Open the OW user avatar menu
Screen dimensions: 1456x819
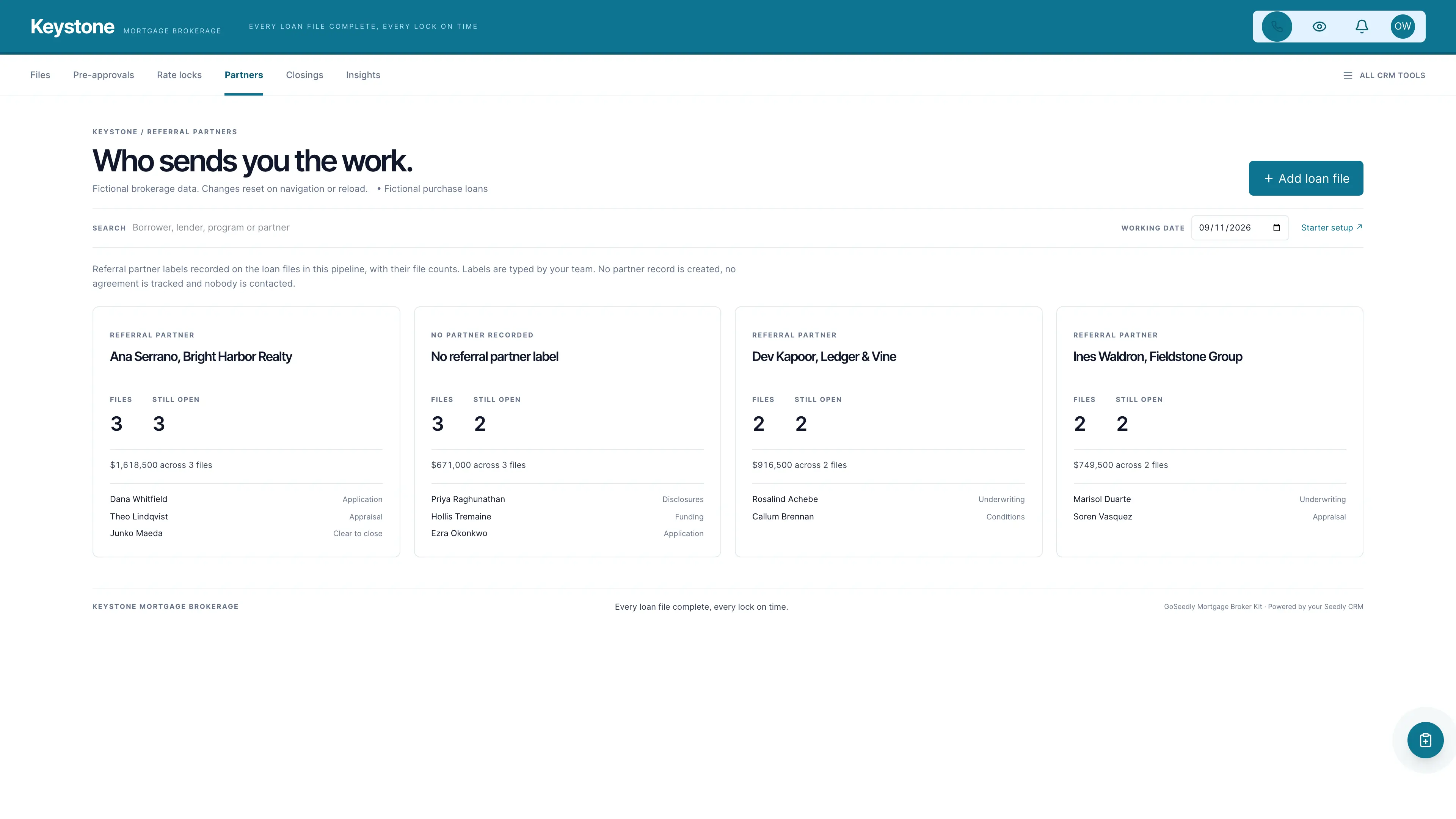point(1402,27)
